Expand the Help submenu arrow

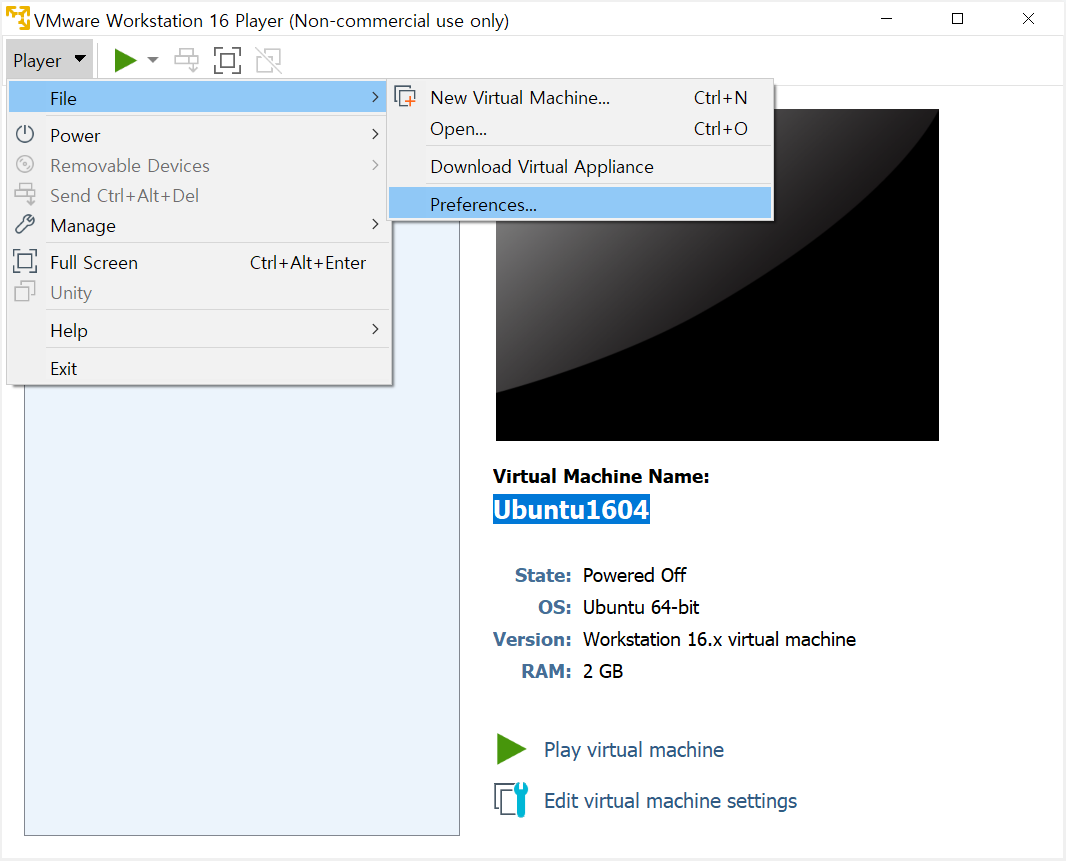[x=375, y=329]
